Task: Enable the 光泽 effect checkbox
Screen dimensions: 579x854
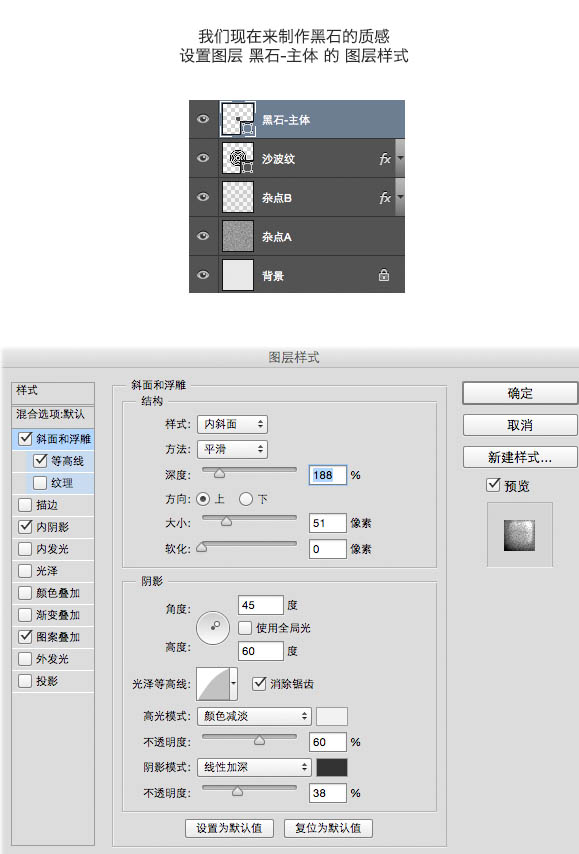Action: click(x=25, y=571)
